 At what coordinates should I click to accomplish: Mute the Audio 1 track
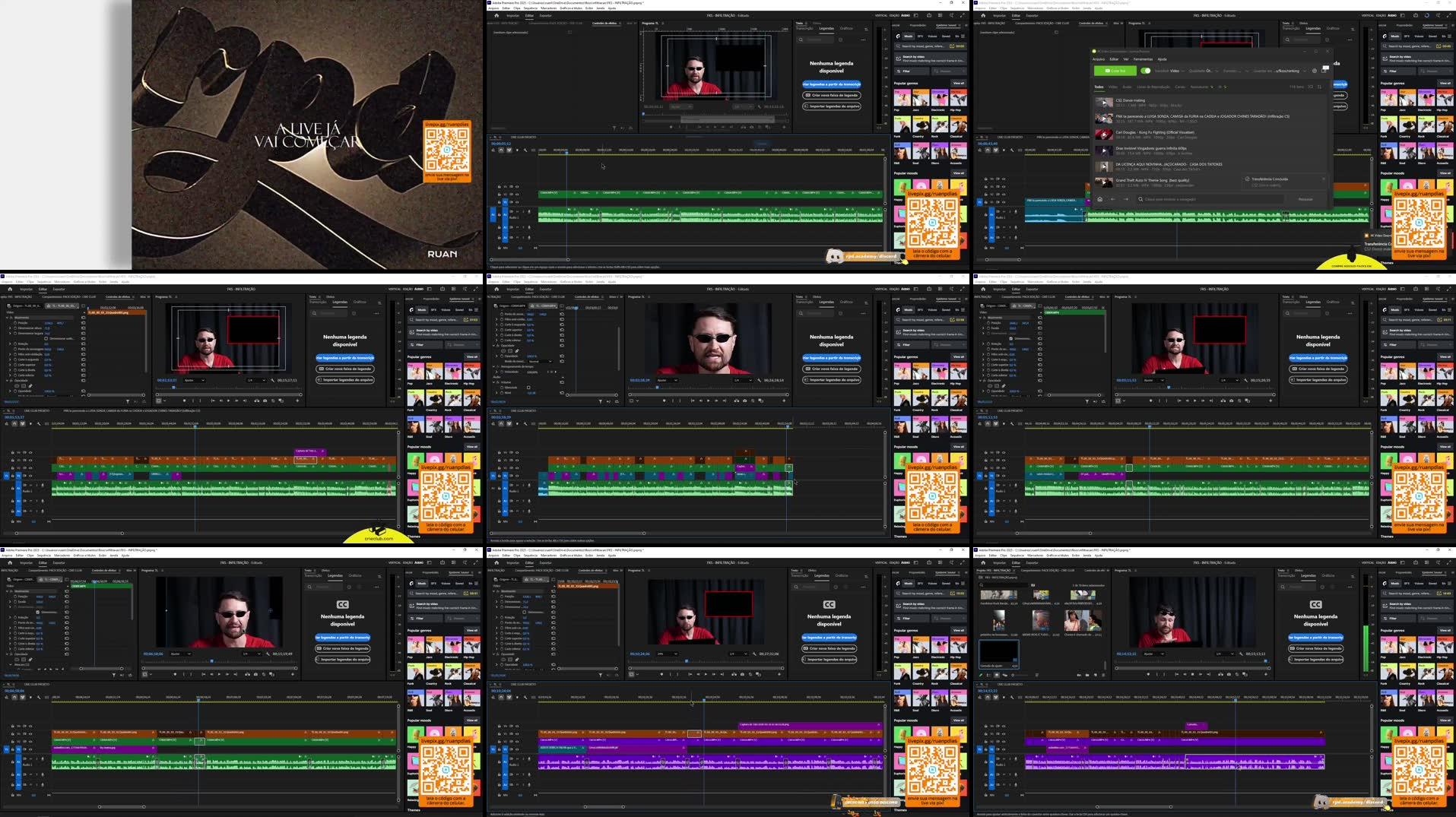[x=511, y=212]
